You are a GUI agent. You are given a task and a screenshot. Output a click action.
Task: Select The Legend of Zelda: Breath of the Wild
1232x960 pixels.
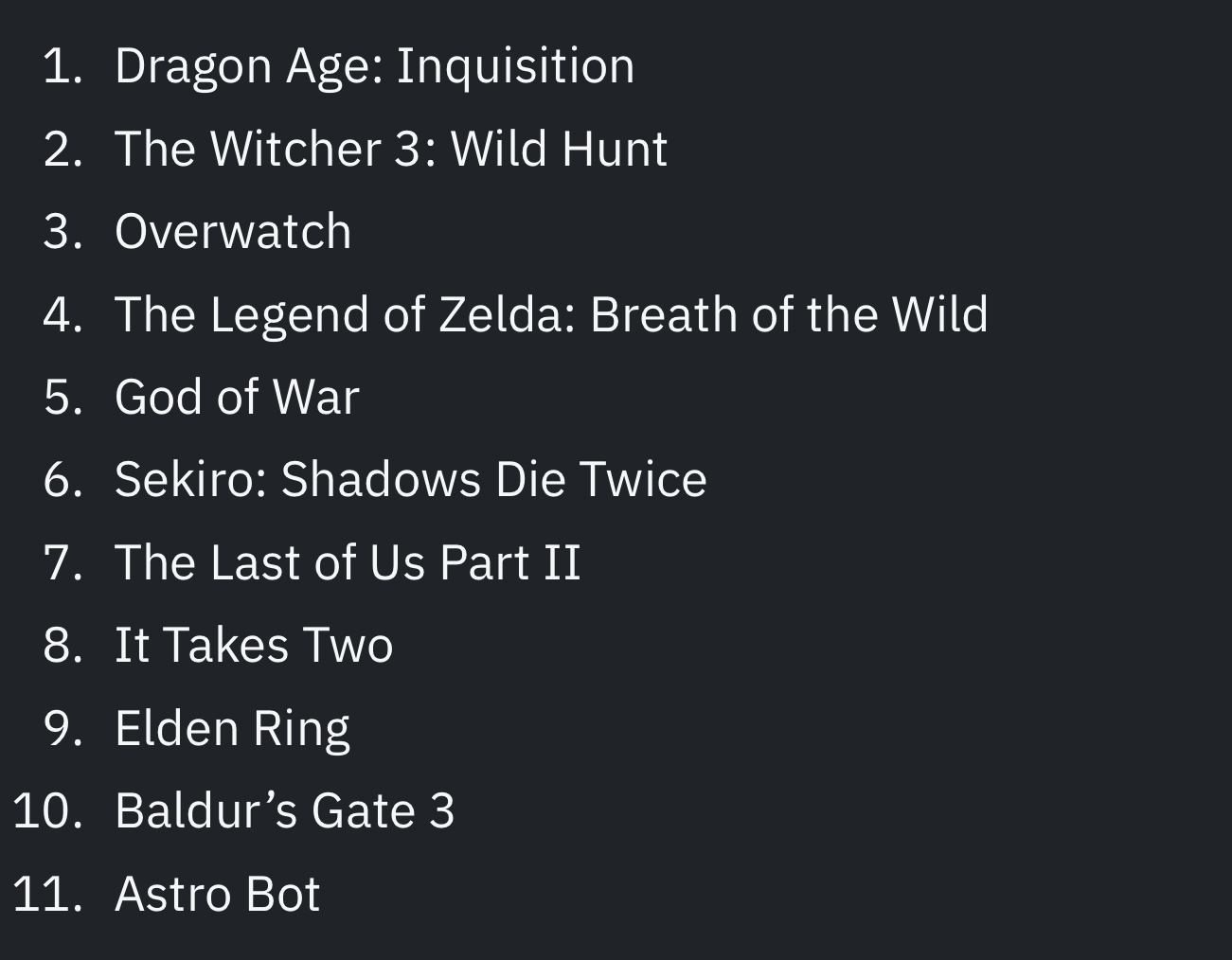[551, 316]
